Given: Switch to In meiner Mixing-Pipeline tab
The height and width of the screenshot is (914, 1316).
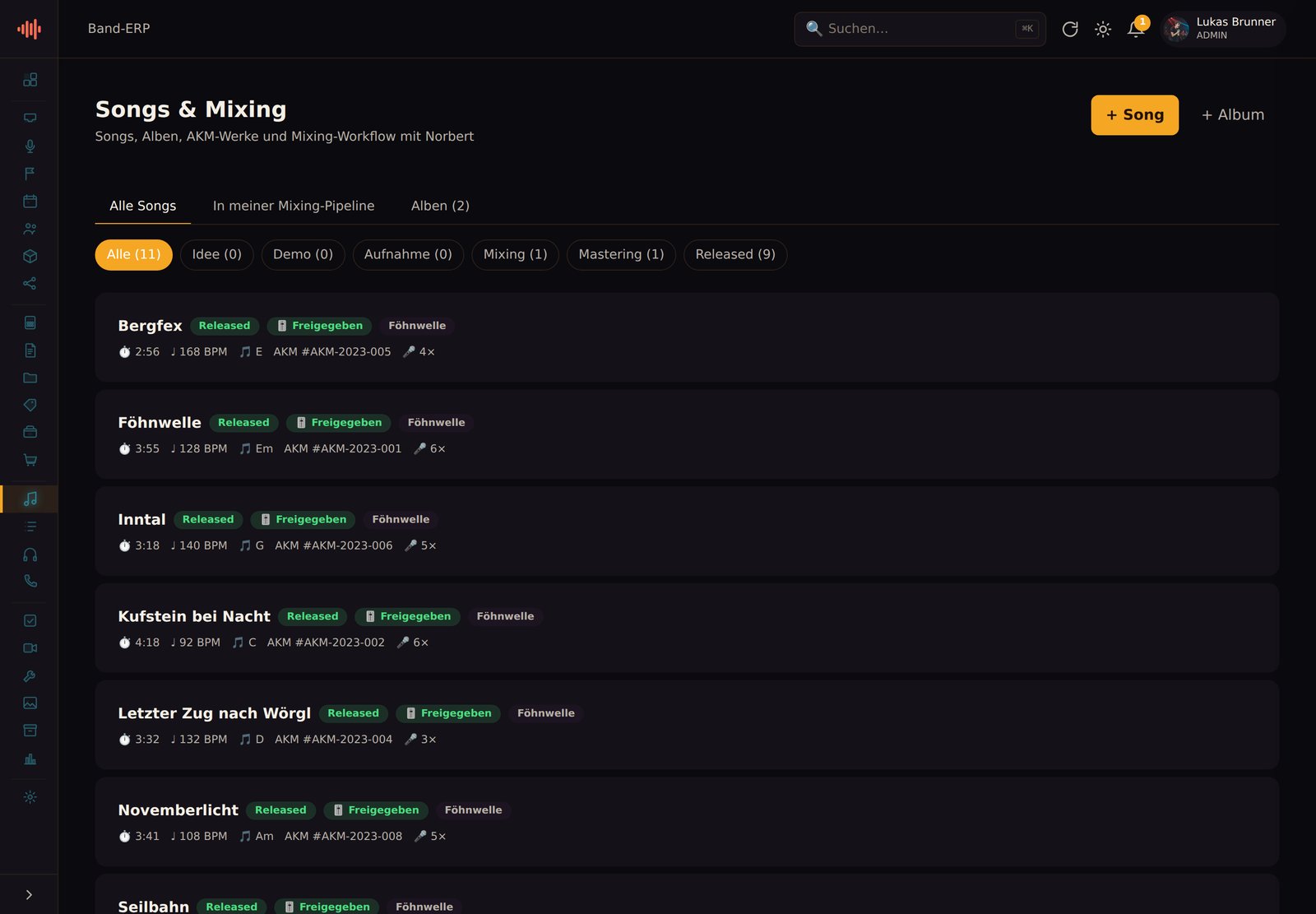Looking at the screenshot, I should [294, 206].
